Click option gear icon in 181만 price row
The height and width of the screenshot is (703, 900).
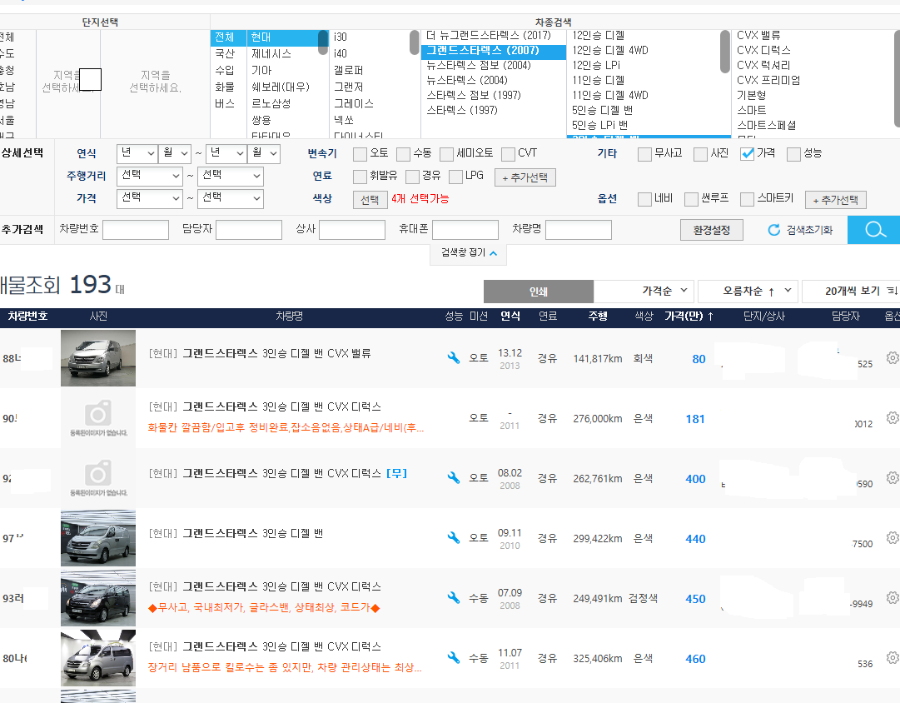[892, 418]
